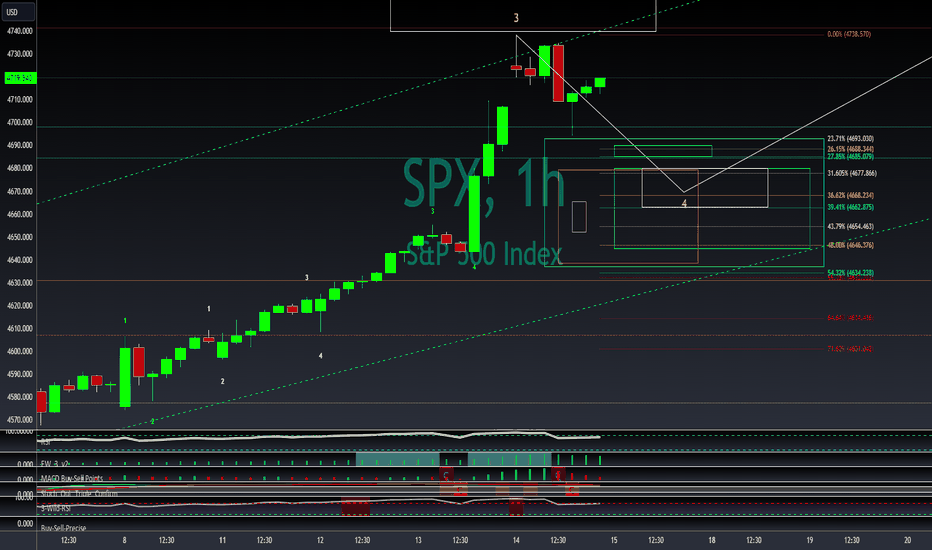
Task: Click date 19 on the time axis
Action: coord(810,540)
